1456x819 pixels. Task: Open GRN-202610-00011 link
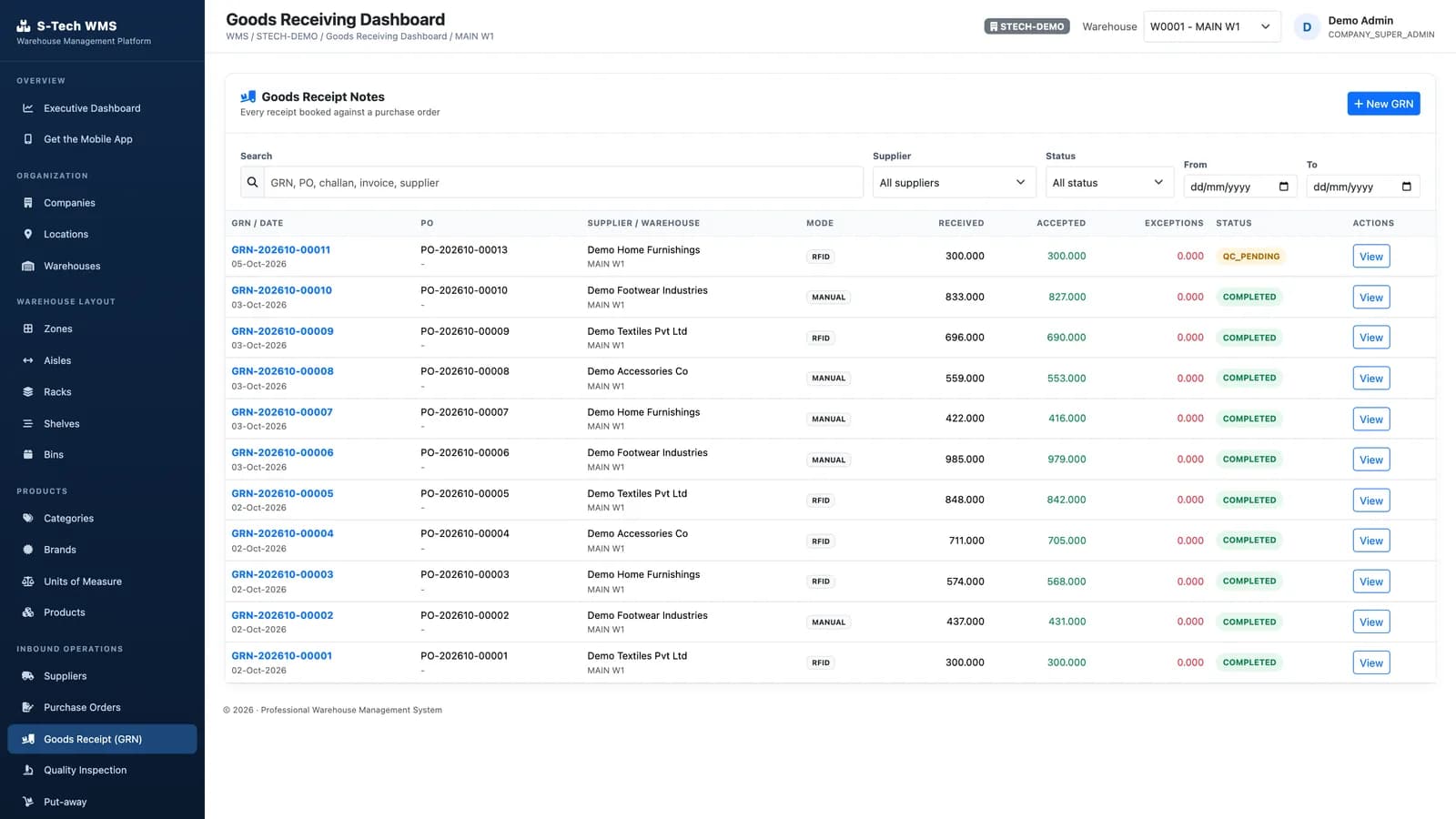281,249
